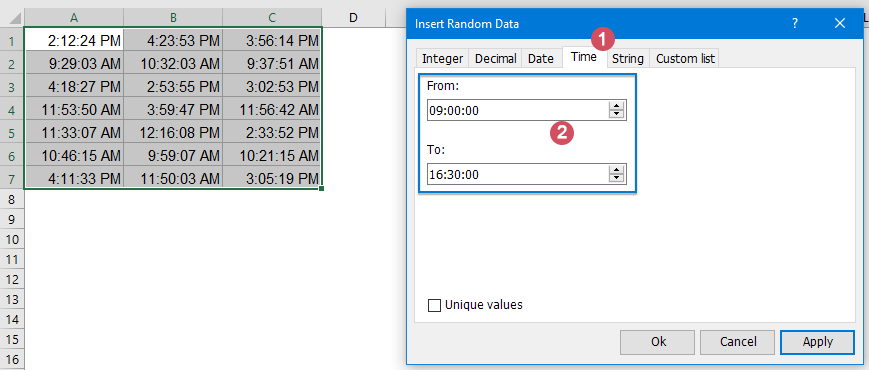
Task: Select cell with 10:21:15 AM
Action: click(272, 155)
